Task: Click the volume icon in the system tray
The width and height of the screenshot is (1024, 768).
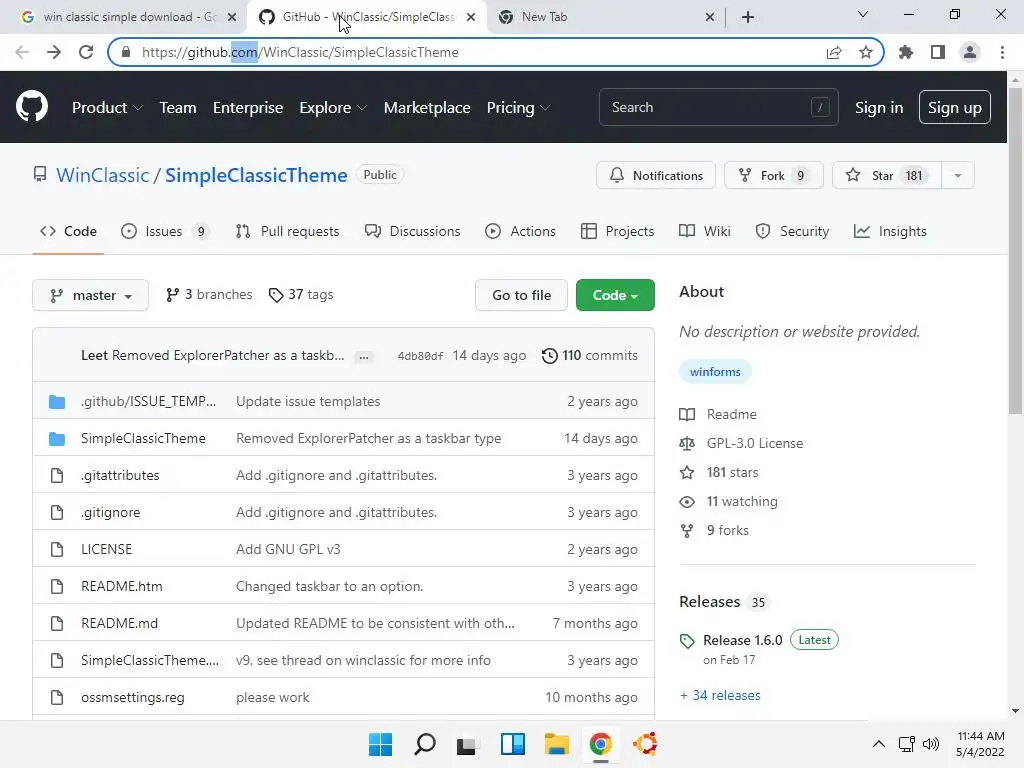Action: pos(931,744)
